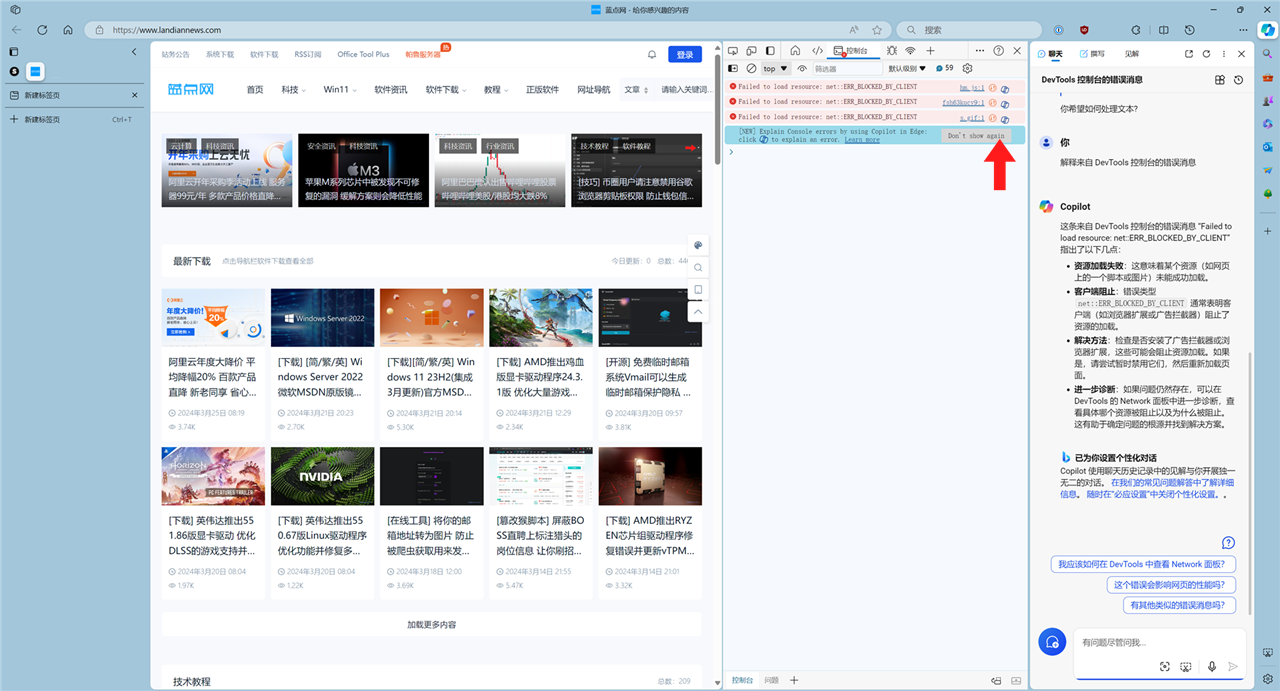Create a live expression with eye icon
1280x691 pixels.
click(802, 69)
